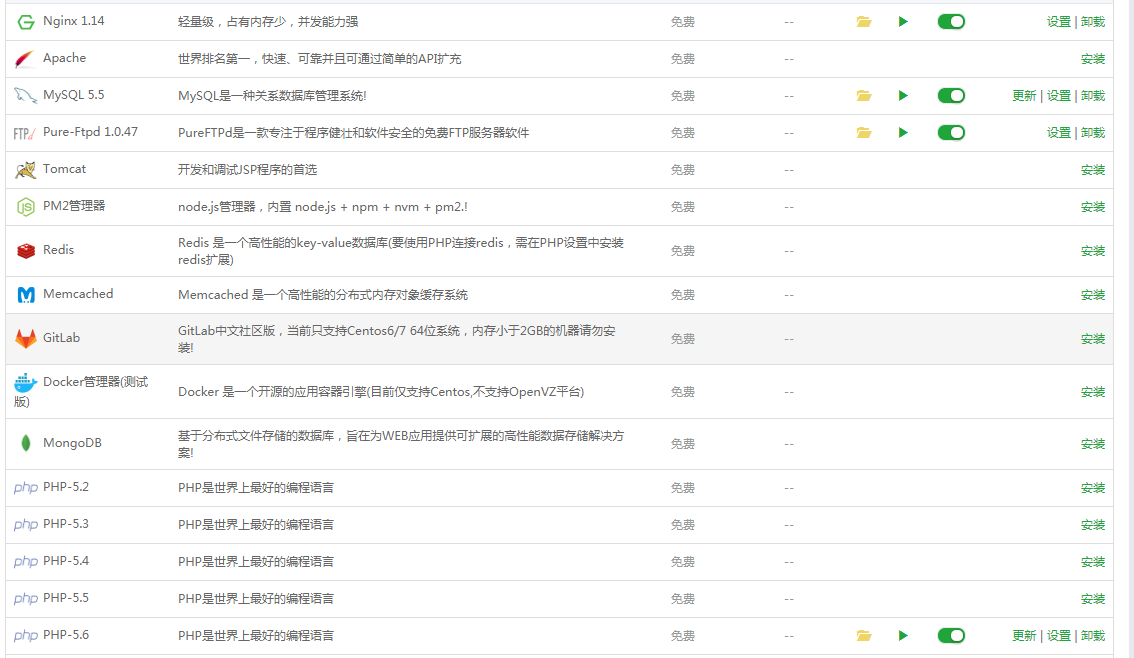Click the PHP-5.5 php icon

(25, 599)
